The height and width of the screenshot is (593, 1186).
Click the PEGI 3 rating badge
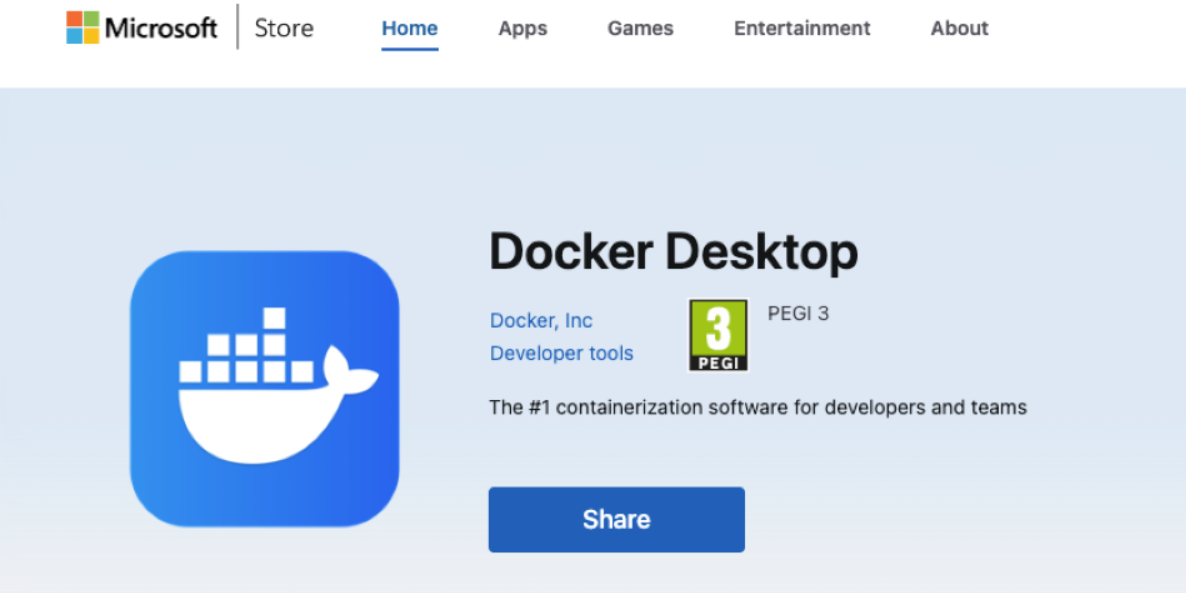click(718, 335)
